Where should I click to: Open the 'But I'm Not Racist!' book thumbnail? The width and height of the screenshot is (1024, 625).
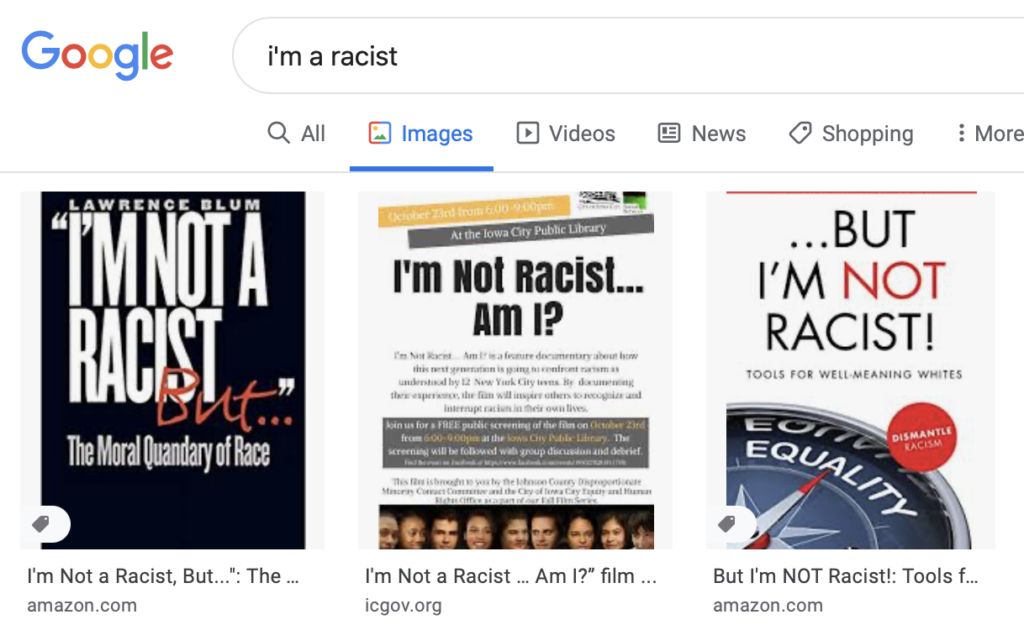850,370
